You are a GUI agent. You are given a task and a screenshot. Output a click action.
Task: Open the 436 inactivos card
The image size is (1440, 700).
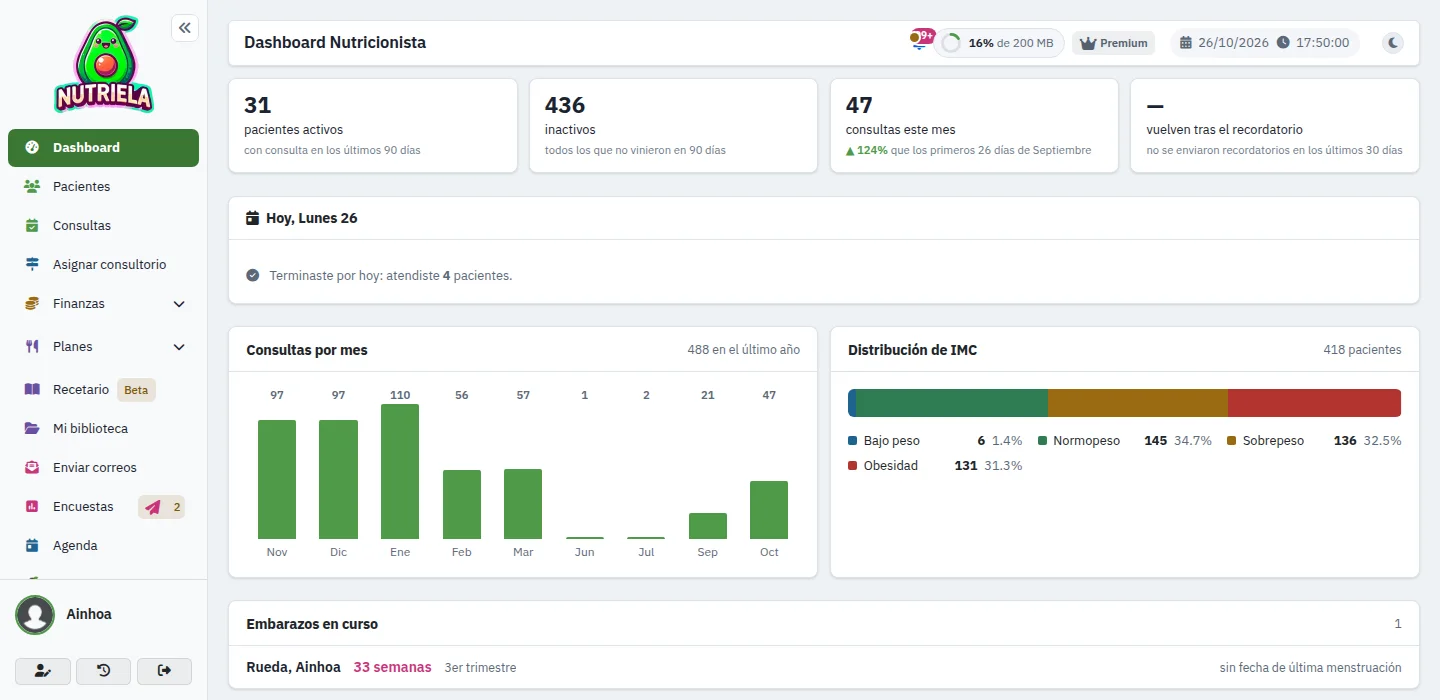click(674, 126)
